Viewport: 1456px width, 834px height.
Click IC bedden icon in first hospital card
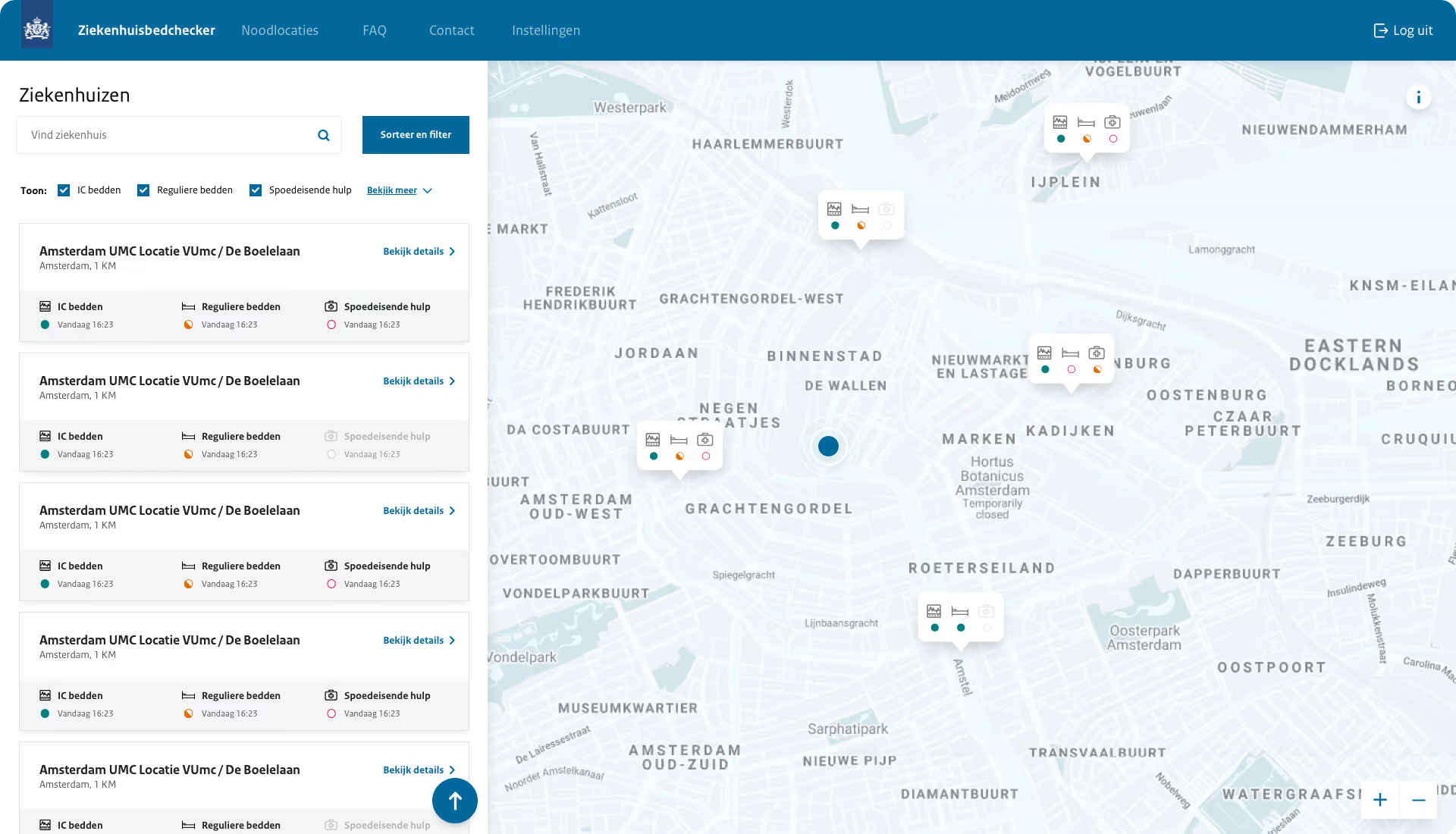pyautogui.click(x=45, y=306)
